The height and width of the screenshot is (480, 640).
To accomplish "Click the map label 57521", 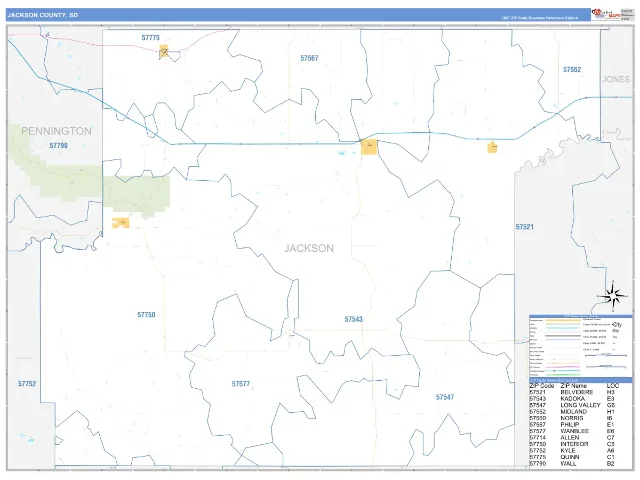I will click(524, 227).
